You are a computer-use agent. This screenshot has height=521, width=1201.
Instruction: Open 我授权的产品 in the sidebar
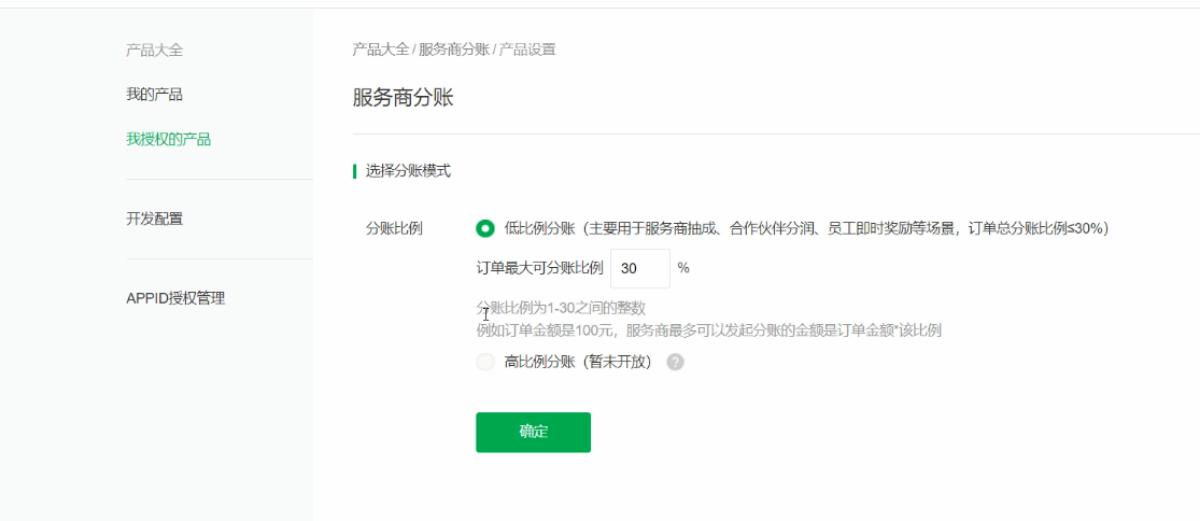click(168, 139)
